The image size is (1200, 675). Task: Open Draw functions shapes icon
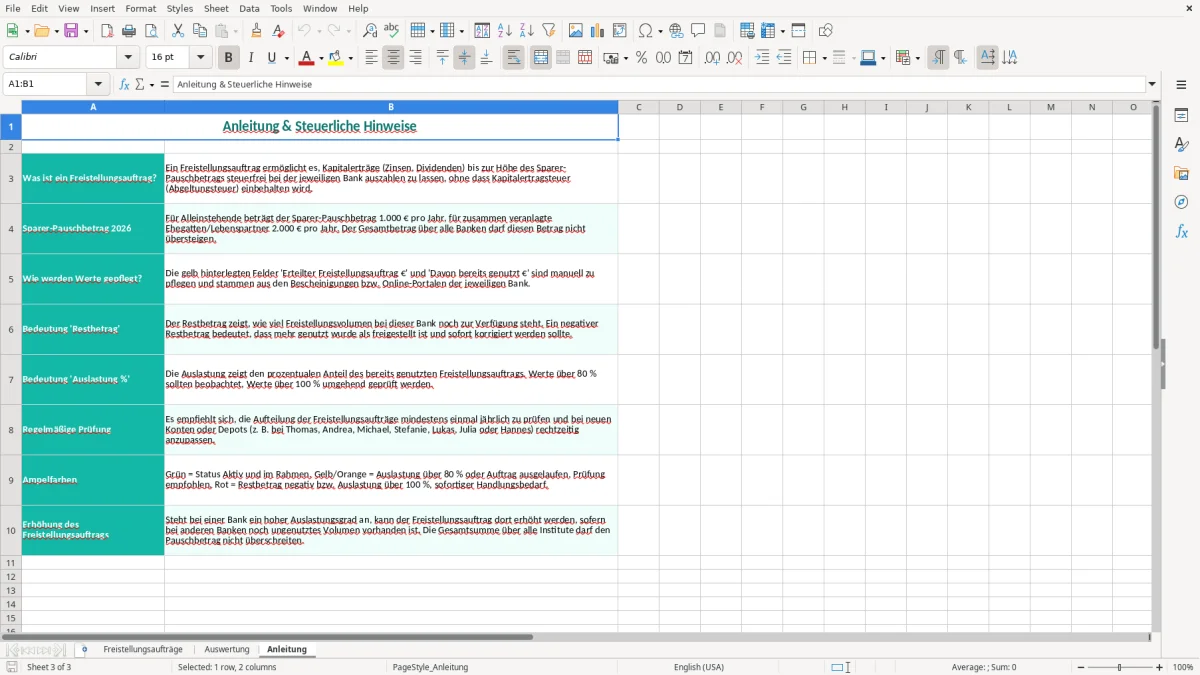click(826, 31)
